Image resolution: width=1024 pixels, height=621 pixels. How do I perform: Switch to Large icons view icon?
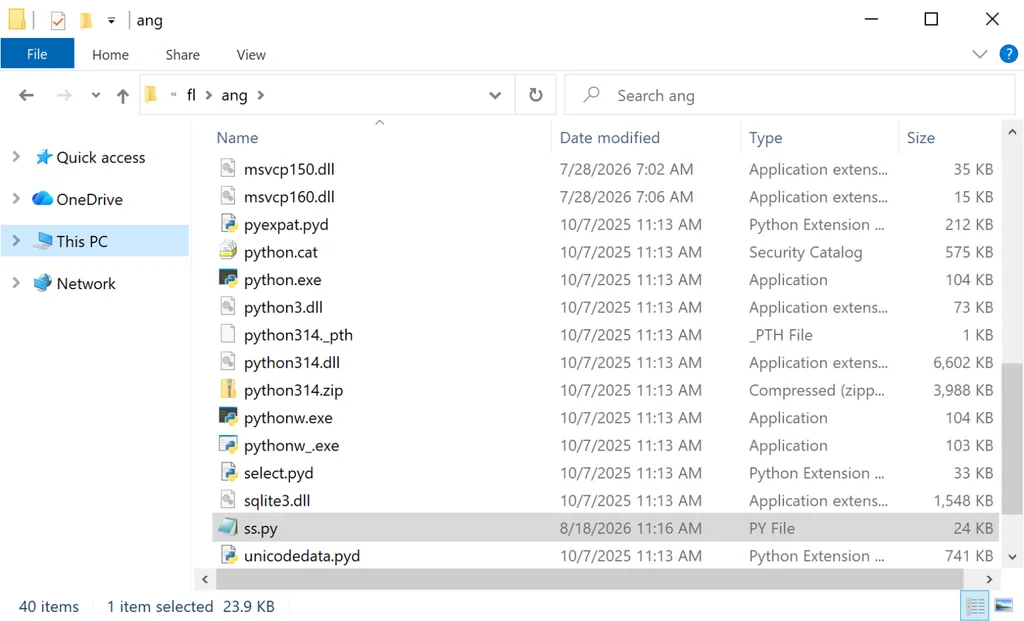point(1004,606)
